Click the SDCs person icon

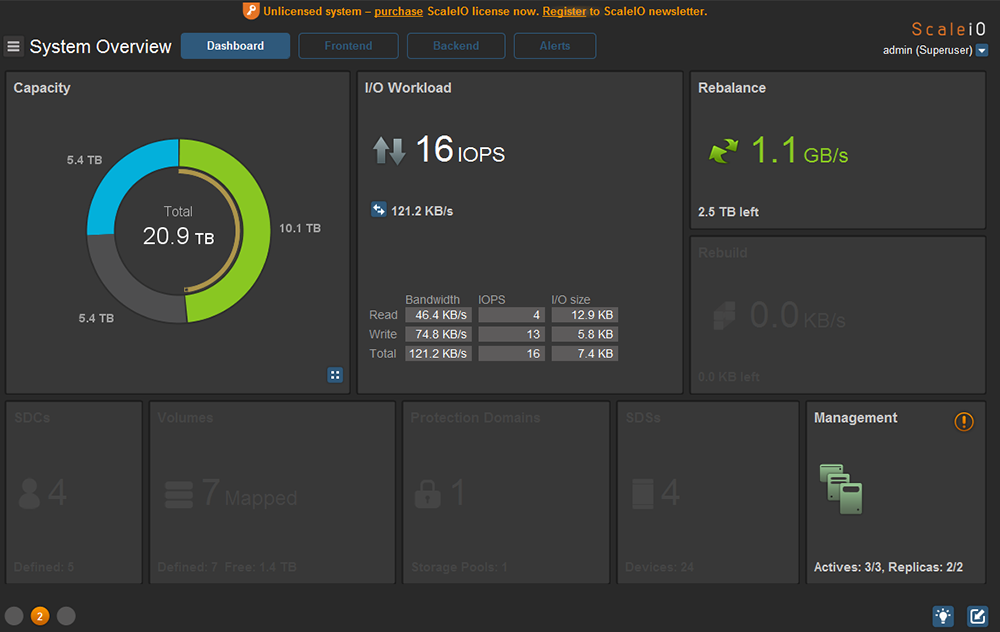click(29, 494)
